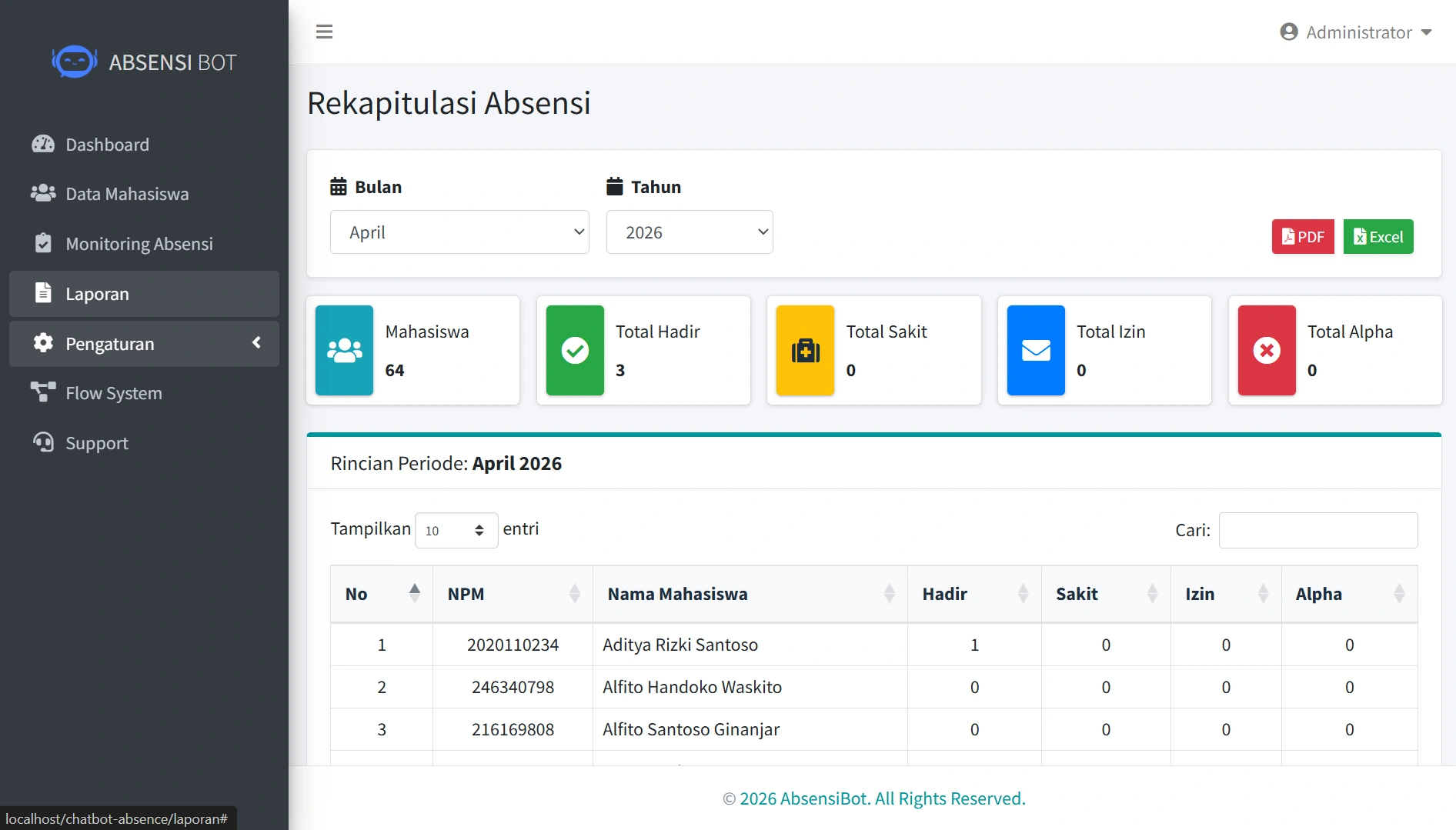Click the teal Mahasiswa users icon card
This screenshot has width=1456, height=830.
tap(344, 351)
